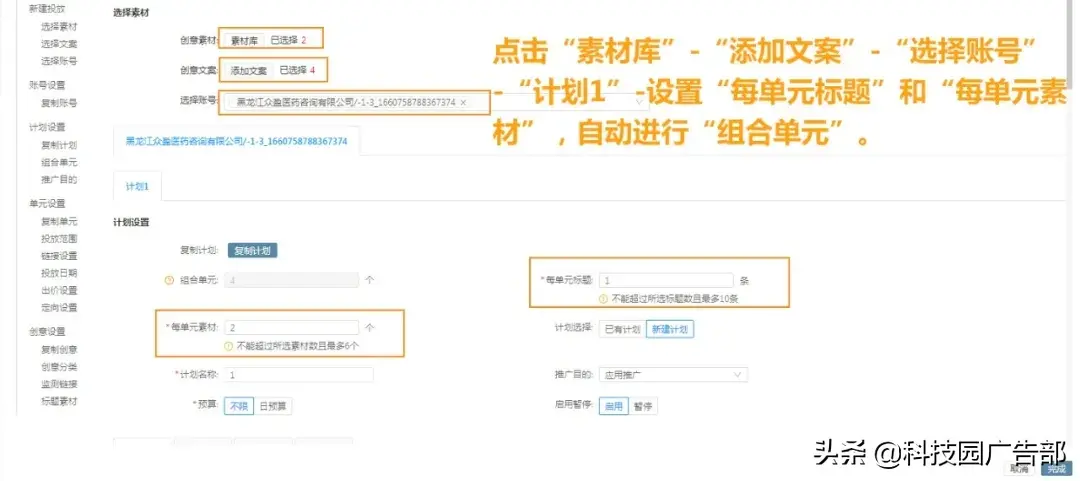
Task: Open 选择素材 in the sidebar
Action: [59, 27]
